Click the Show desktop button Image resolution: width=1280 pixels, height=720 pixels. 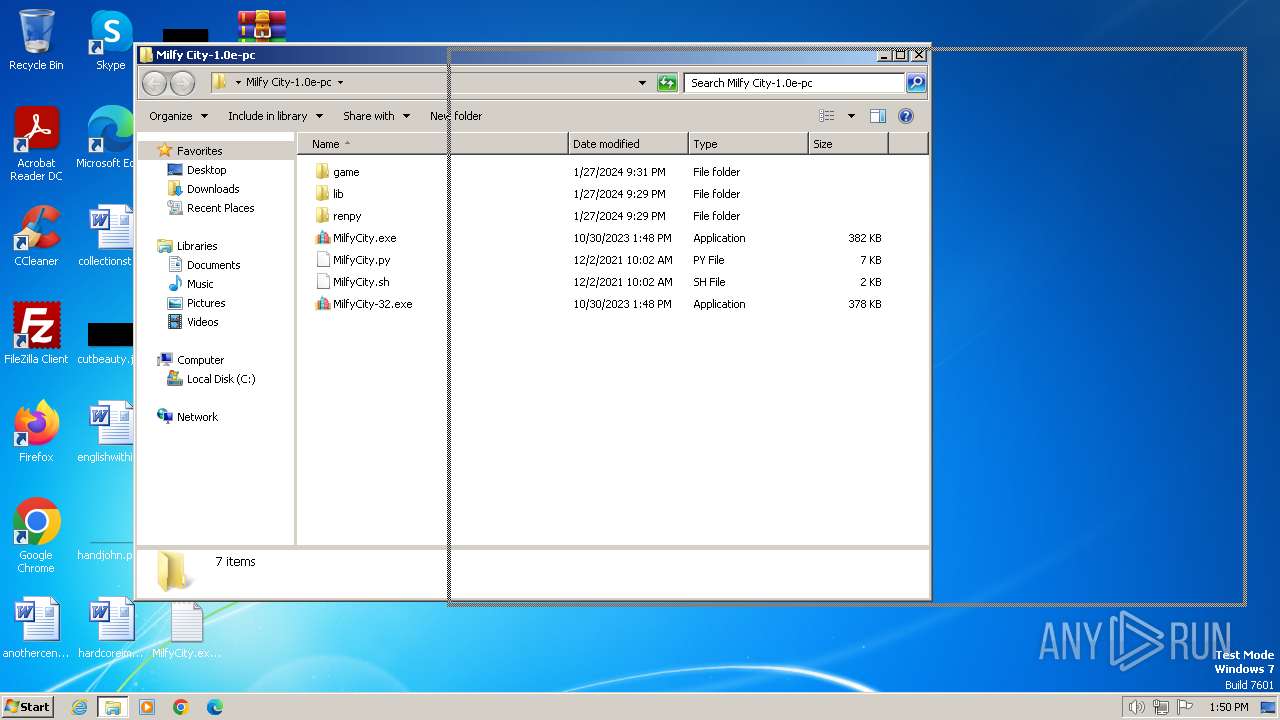(x=1268, y=707)
